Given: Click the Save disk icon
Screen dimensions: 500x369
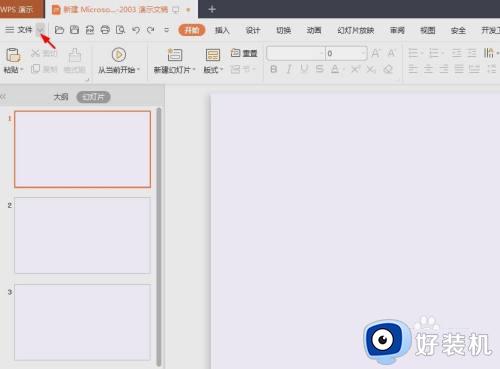Looking at the screenshot, I should coord(74,30).
